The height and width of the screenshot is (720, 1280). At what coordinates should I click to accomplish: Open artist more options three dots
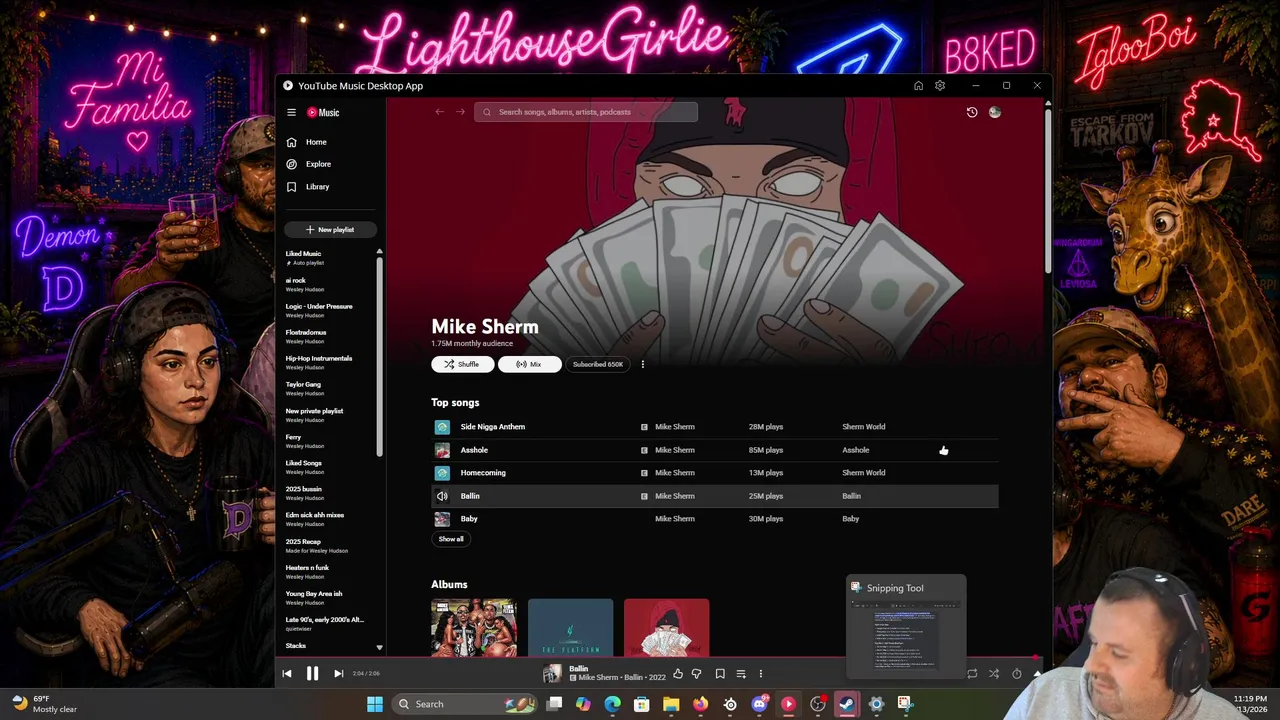(642, 364)
